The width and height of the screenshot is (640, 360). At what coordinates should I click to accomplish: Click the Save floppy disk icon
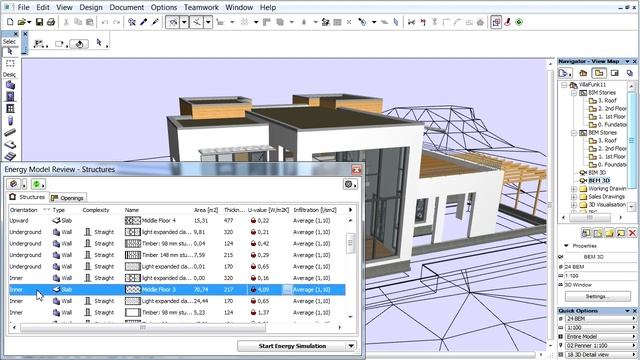(39, 22)
